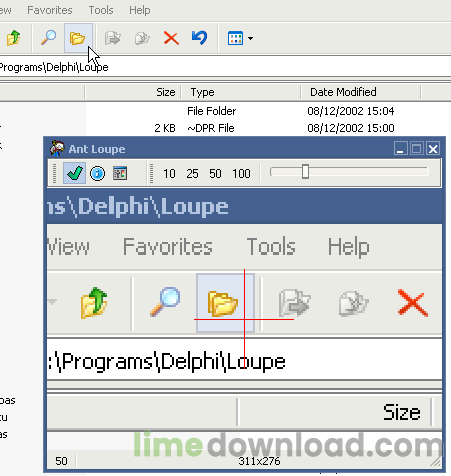Click the Explorer address bar path field

tap(225, 67)
